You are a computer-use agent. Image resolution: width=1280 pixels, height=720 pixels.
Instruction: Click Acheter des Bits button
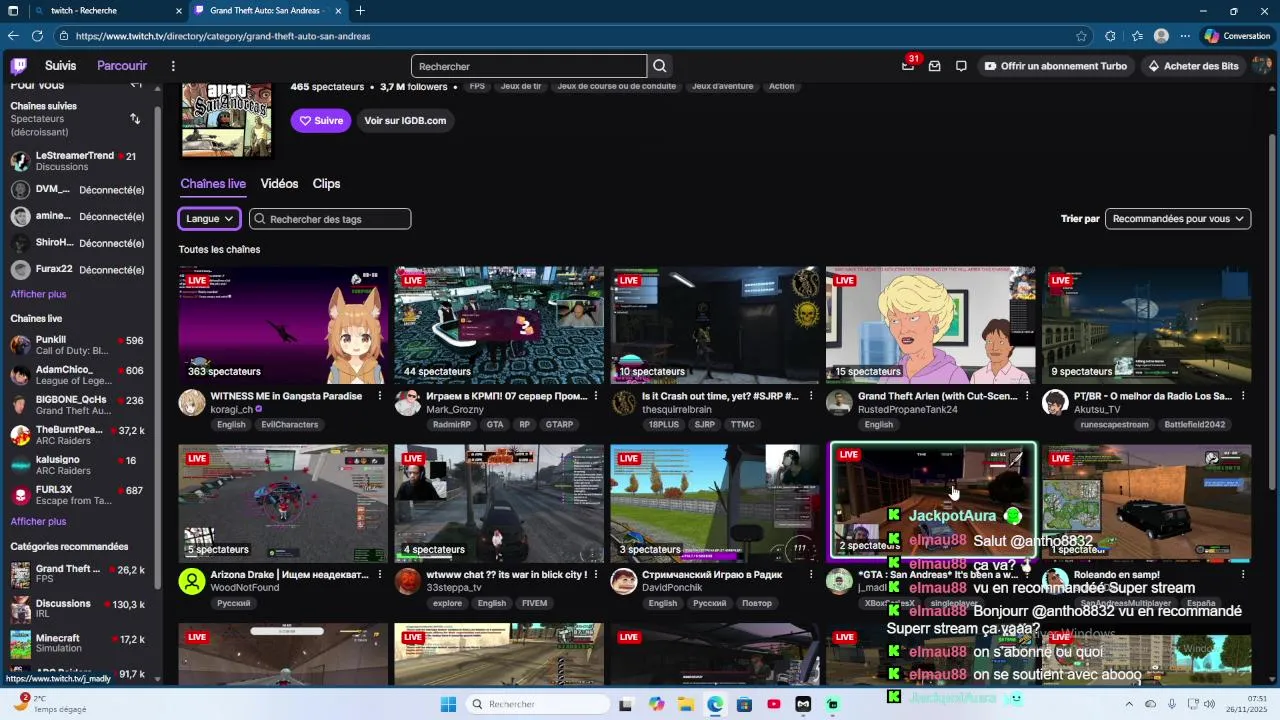pyautogui.click(x=1192, y=66)
